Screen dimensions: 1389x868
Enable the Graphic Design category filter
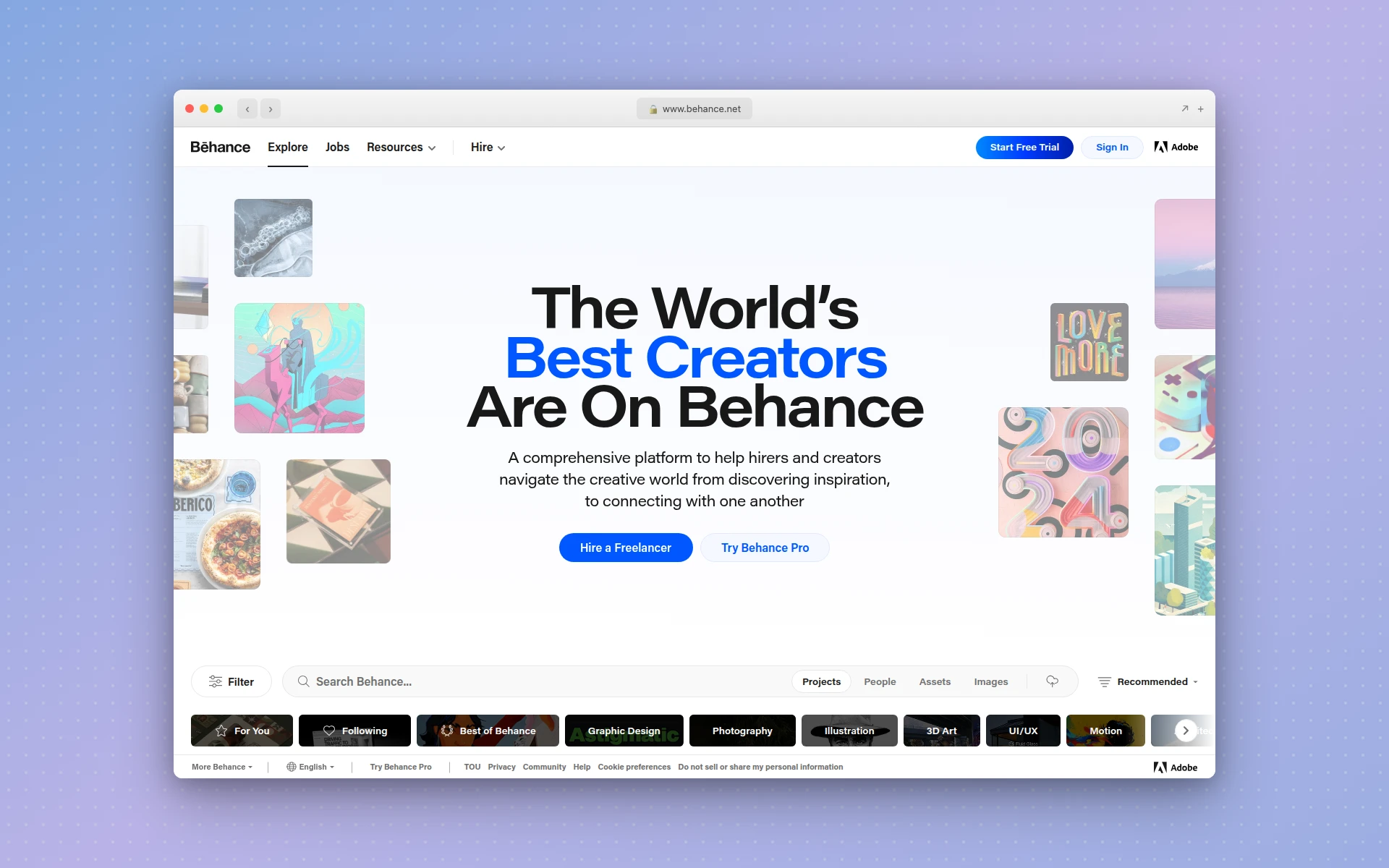pyautogui.click(x=624, y=731)
